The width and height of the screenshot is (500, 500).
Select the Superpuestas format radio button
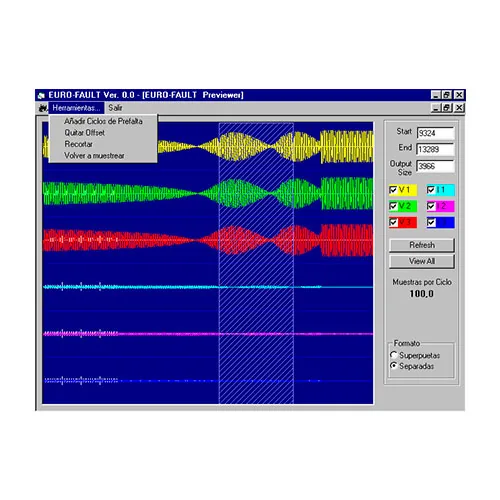(x=393, y=355)
